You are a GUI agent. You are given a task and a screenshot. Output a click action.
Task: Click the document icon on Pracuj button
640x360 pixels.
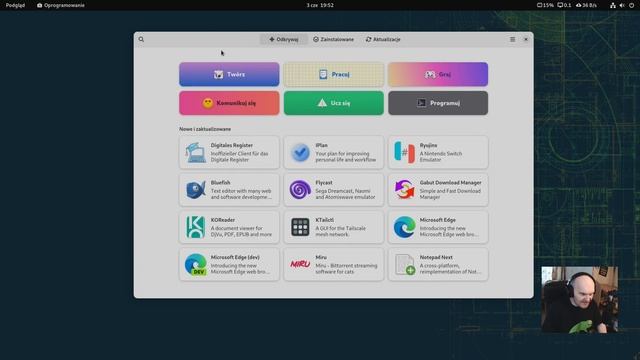(323, 74)
